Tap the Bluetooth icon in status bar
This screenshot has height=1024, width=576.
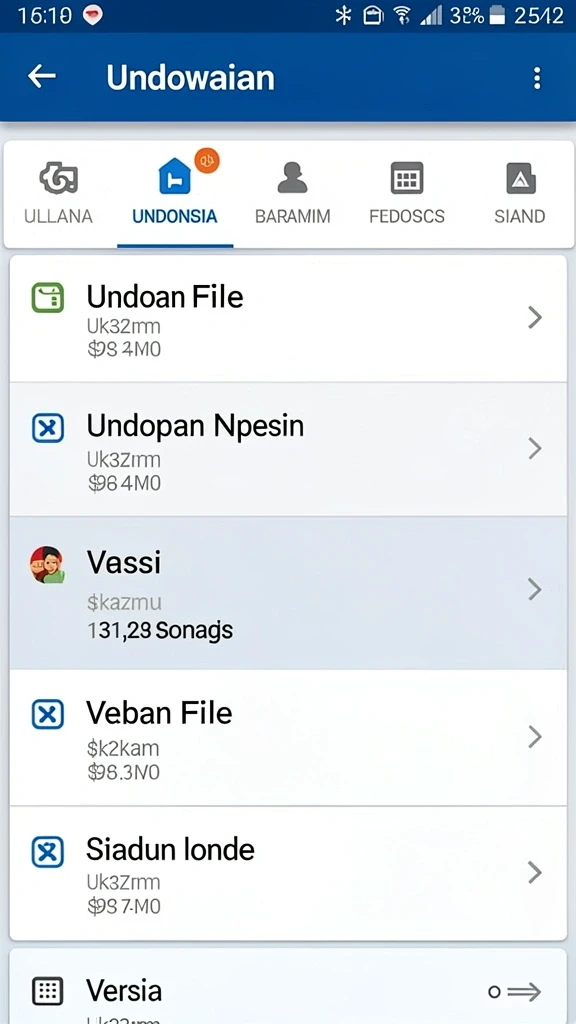(x=343, y=16)
